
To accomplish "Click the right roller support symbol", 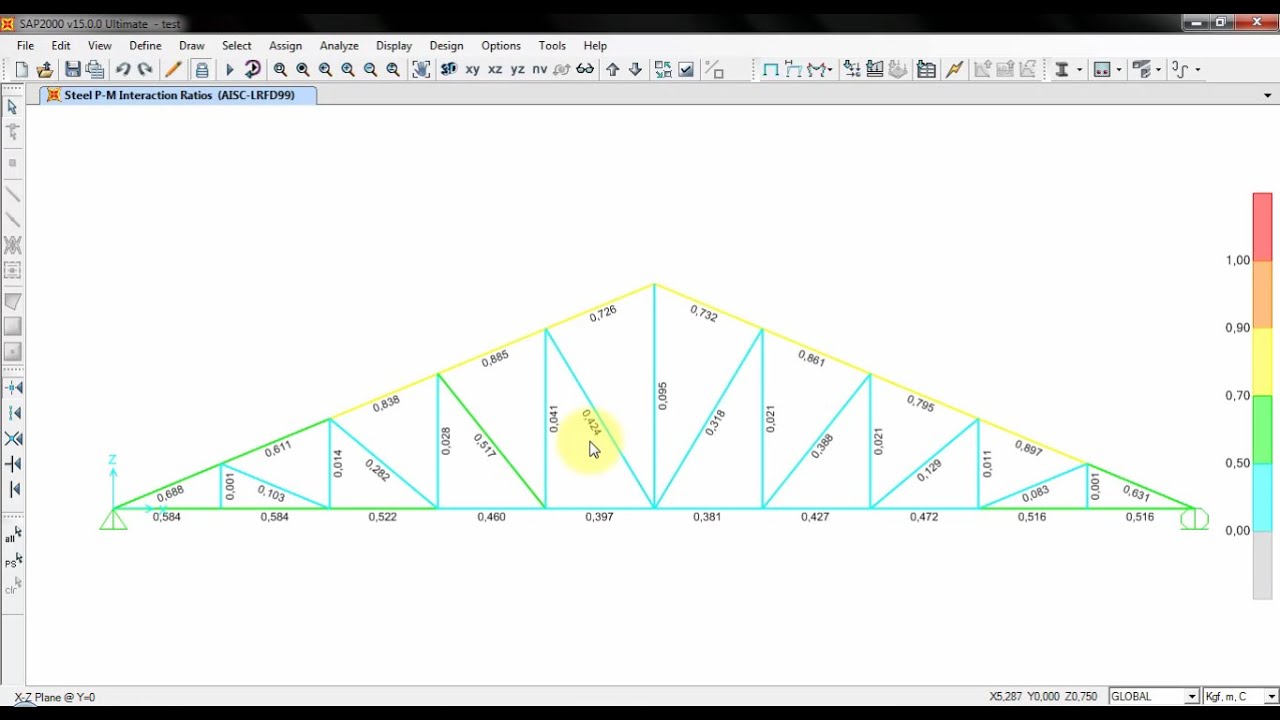I will [x=1194, y=519].
